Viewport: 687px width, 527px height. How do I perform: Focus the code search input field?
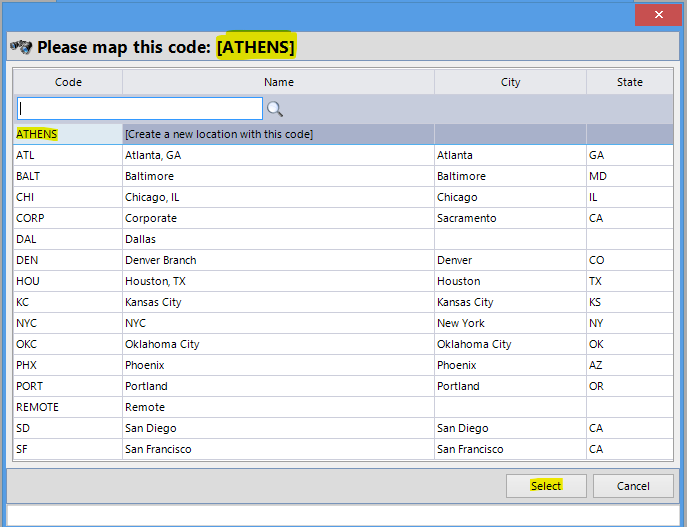pos(140,109)
